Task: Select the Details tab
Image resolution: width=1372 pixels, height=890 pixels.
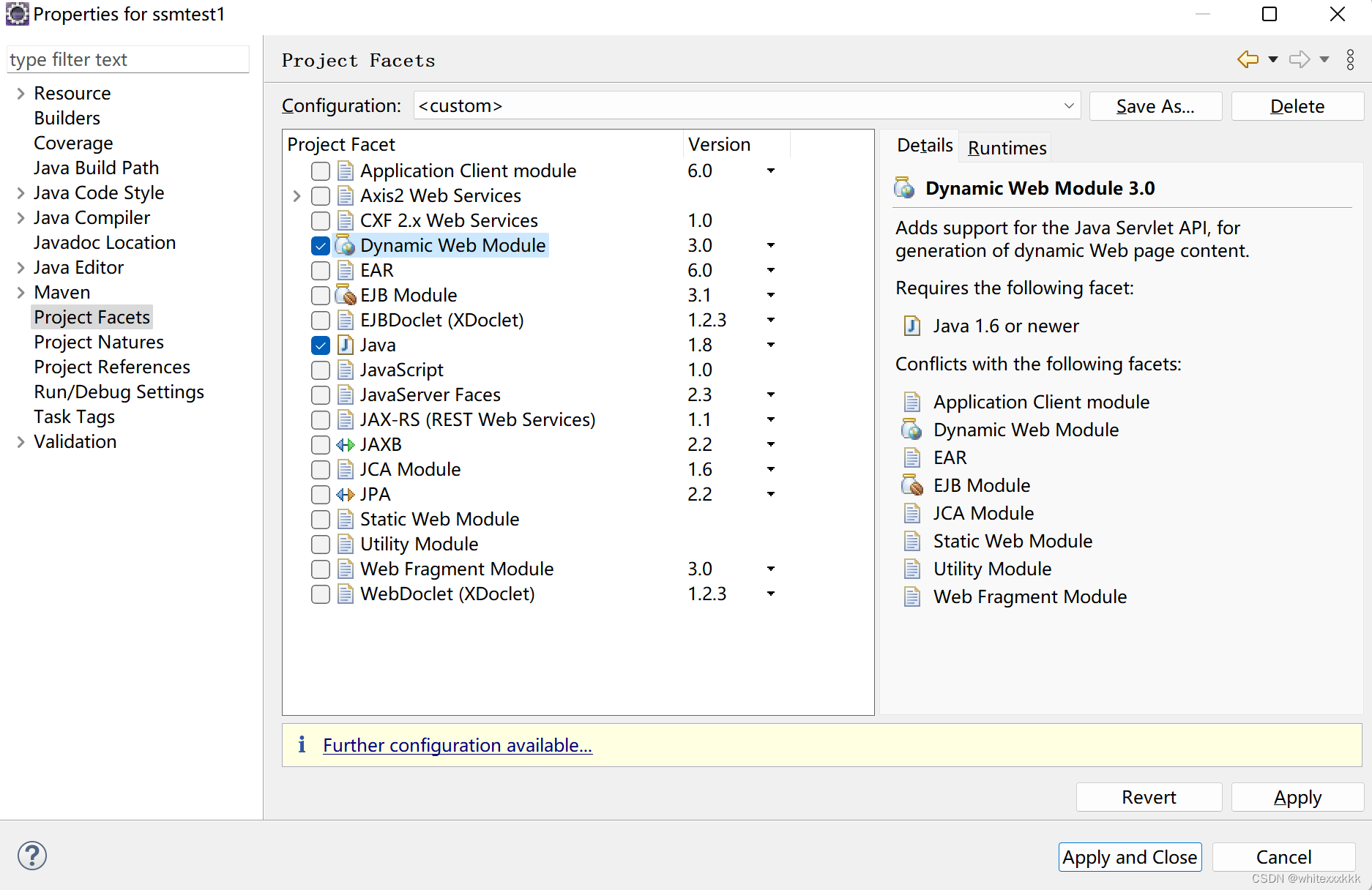Action: 925,146
